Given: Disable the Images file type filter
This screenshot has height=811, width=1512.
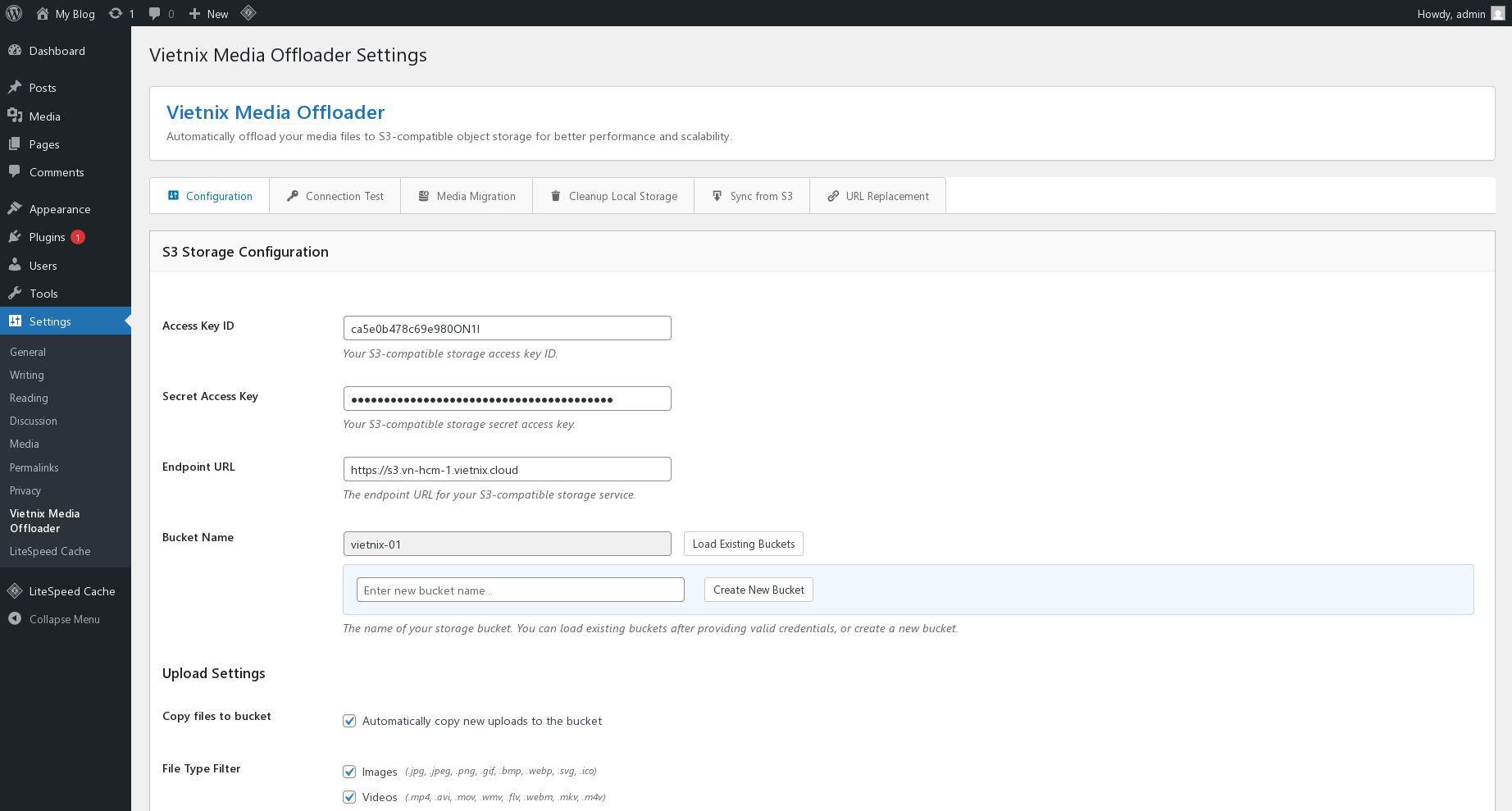Looking at the screenshot, I should [x=349, y=771].
